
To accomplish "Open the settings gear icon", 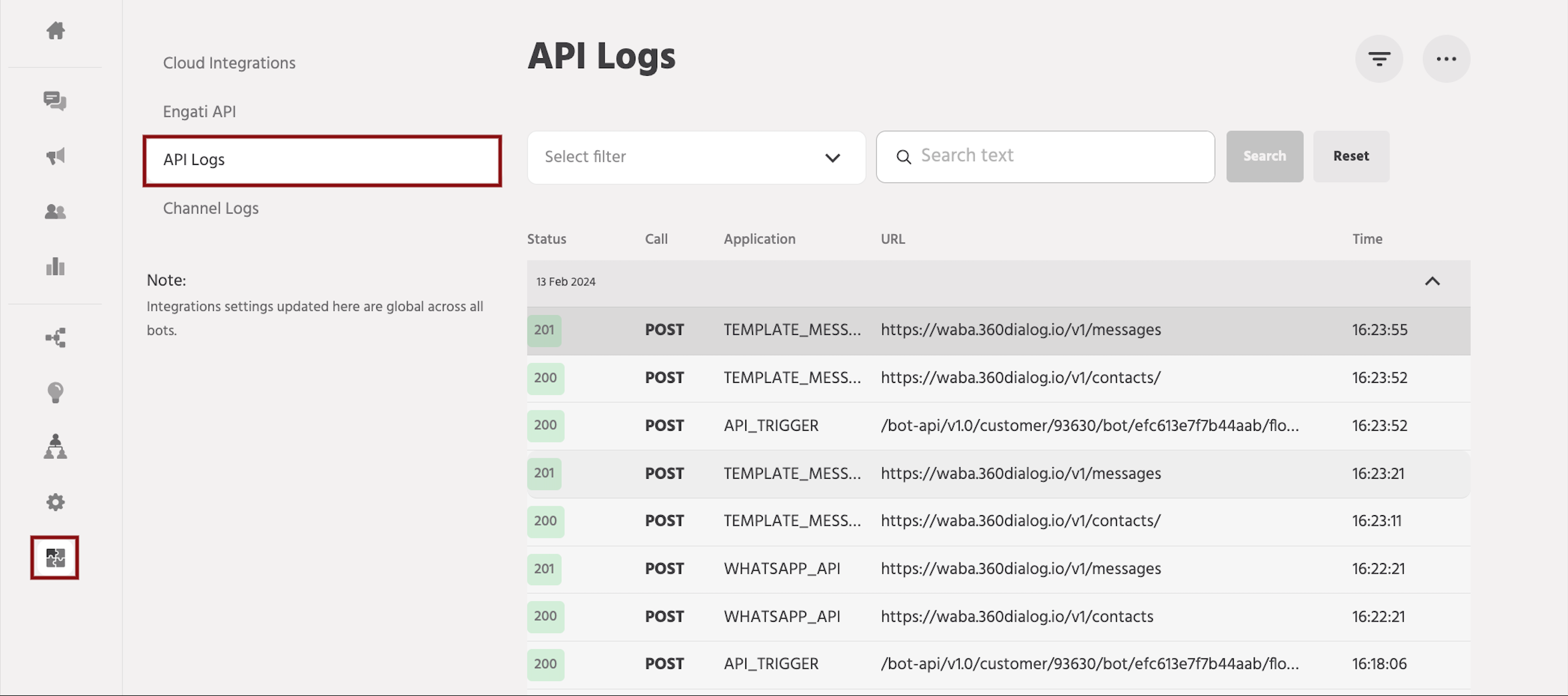I will point(55,502).
